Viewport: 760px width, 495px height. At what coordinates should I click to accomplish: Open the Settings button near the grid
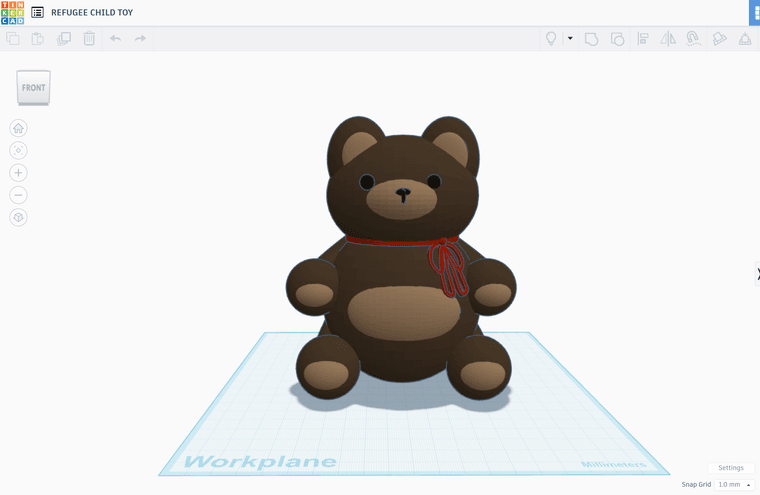730,468
